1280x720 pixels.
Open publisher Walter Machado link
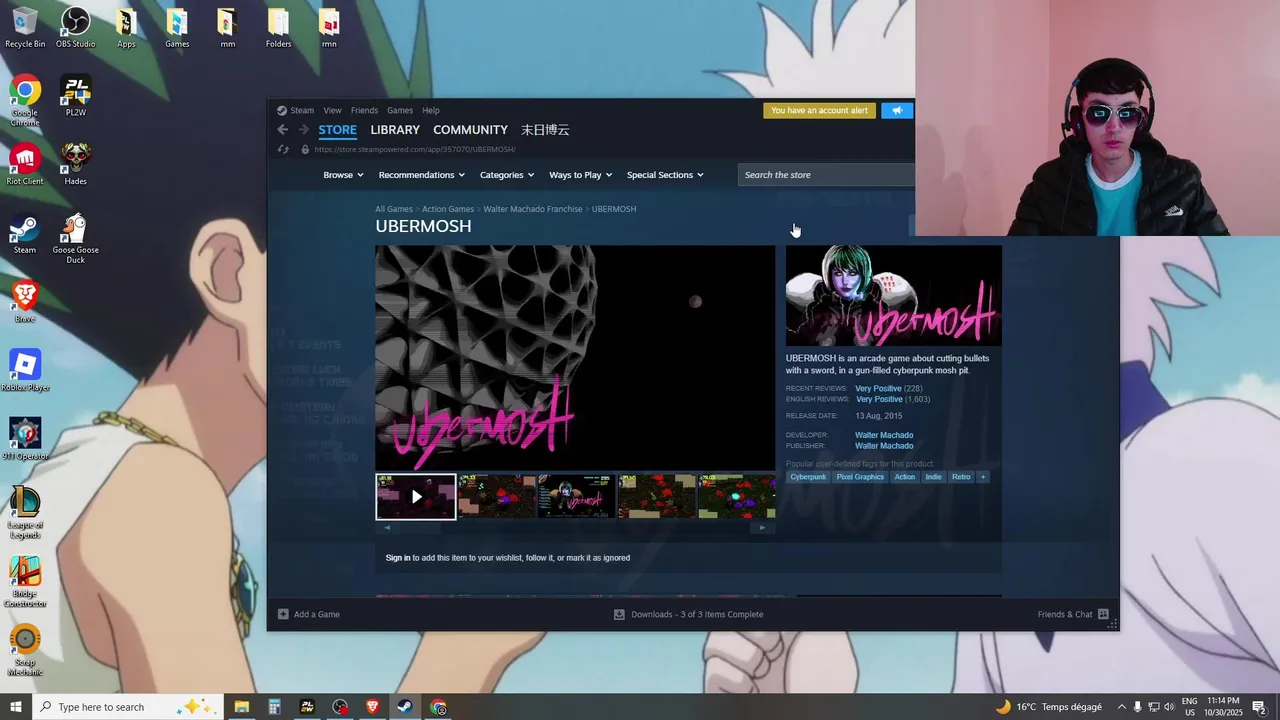[884, 446]
